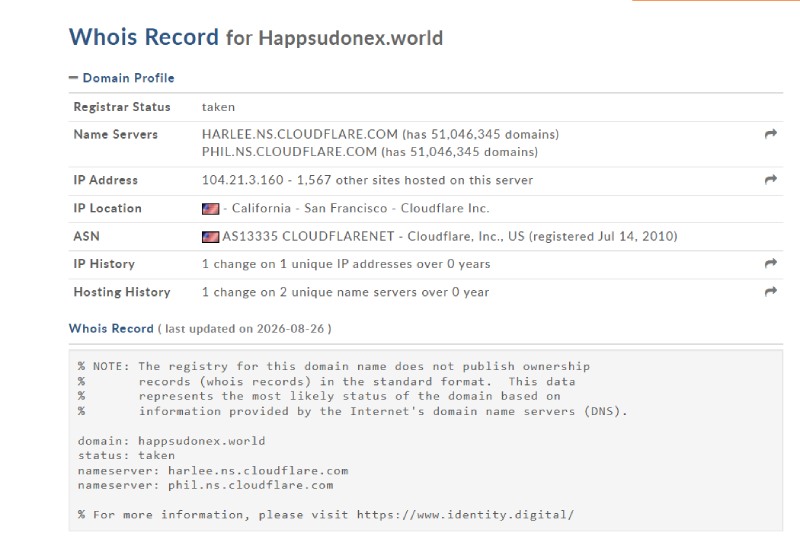
Task: Click 'domain: happsudonex.world' line in record
Action: click(171, 441)
